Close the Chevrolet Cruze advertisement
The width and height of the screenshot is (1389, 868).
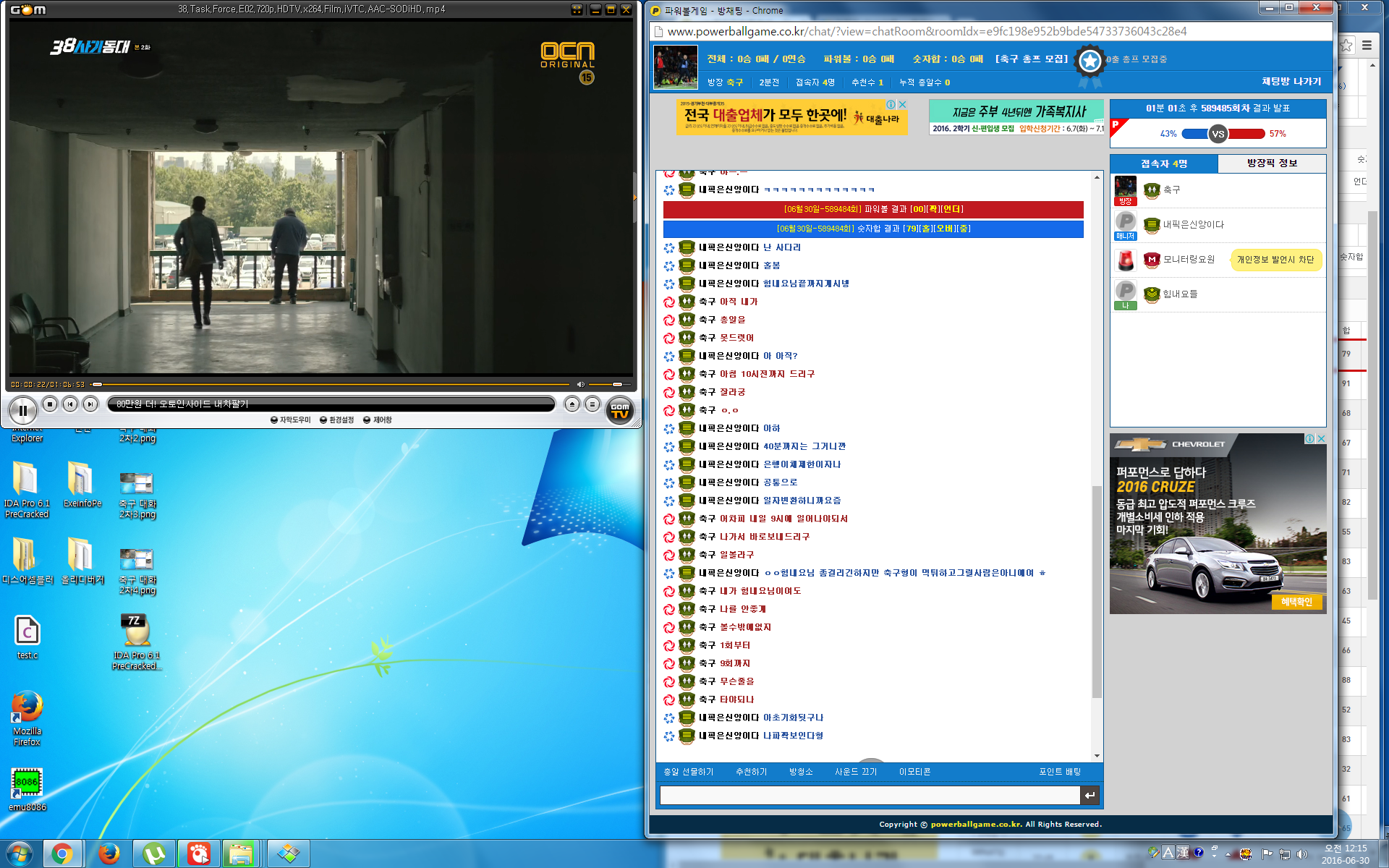point(1321,438)
